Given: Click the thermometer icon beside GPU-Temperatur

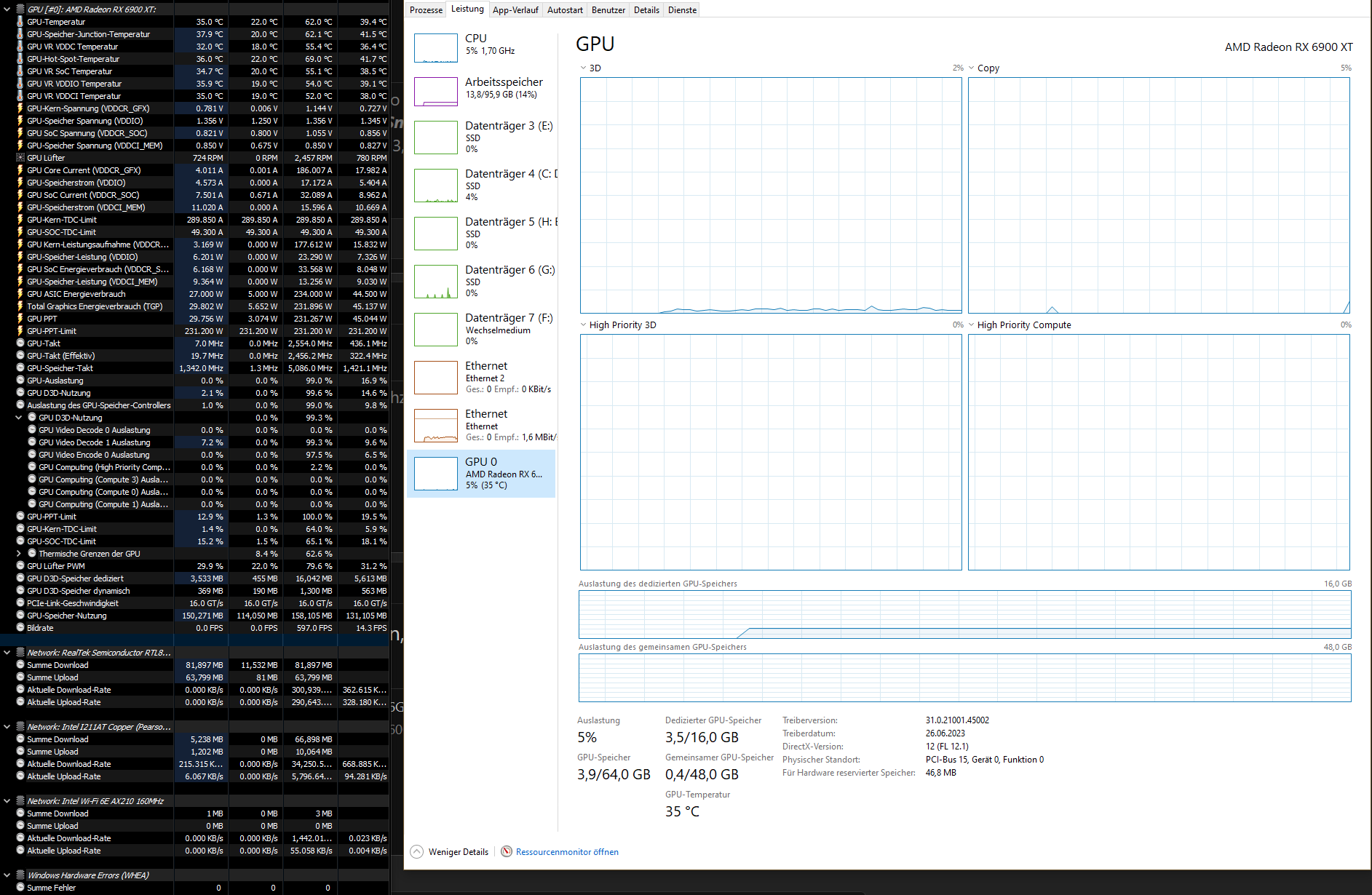Looking at the screenshot, I should (20, 22).
